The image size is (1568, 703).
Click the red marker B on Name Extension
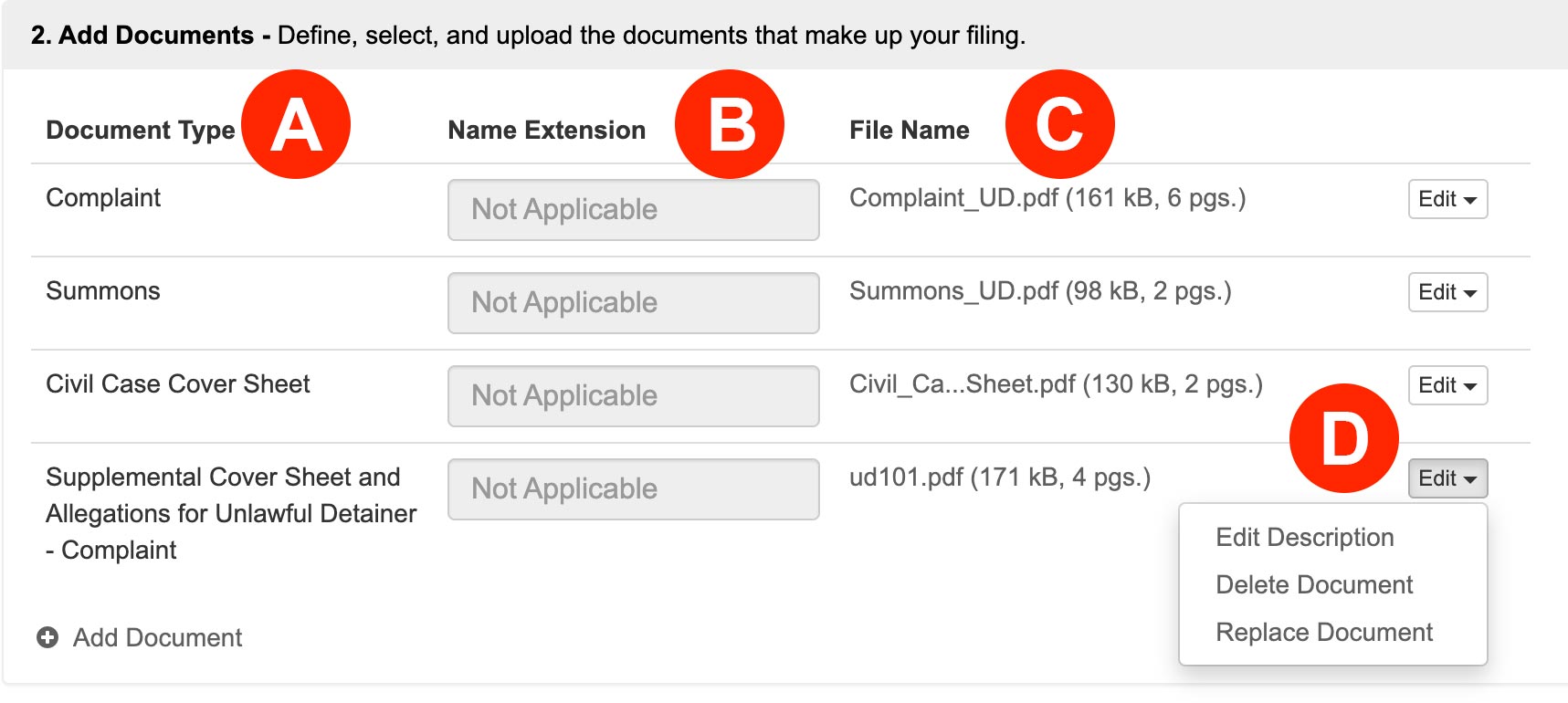coord(731,124)
